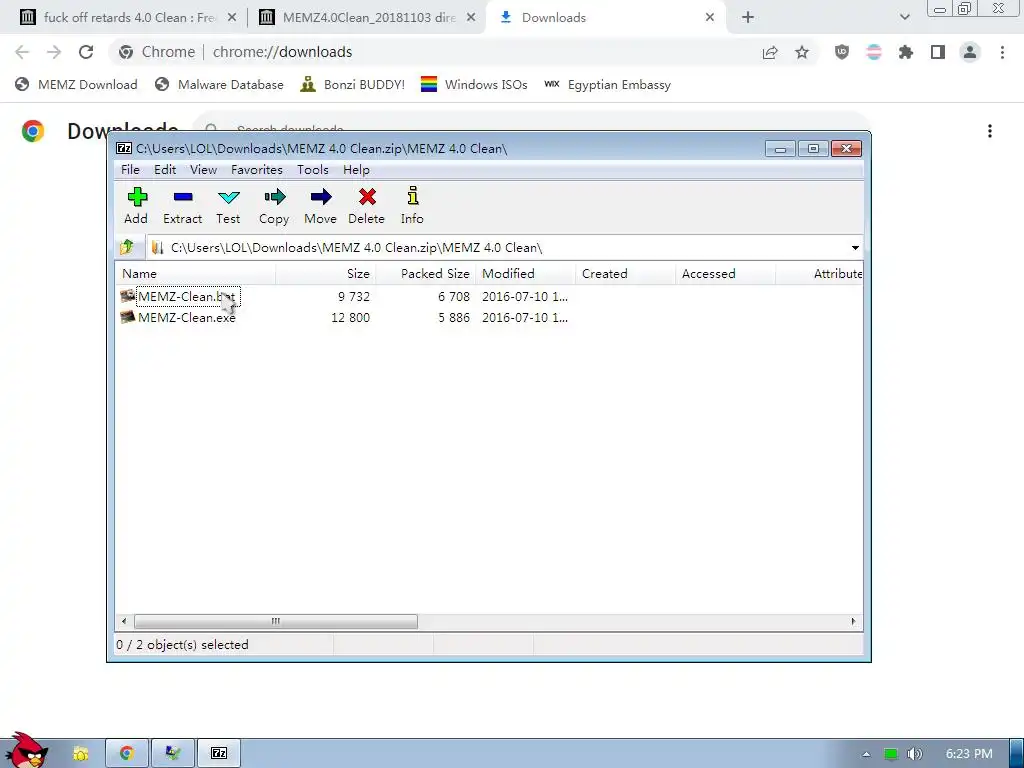
Task: Show hidden system tray icons
Action: point(866,754)
